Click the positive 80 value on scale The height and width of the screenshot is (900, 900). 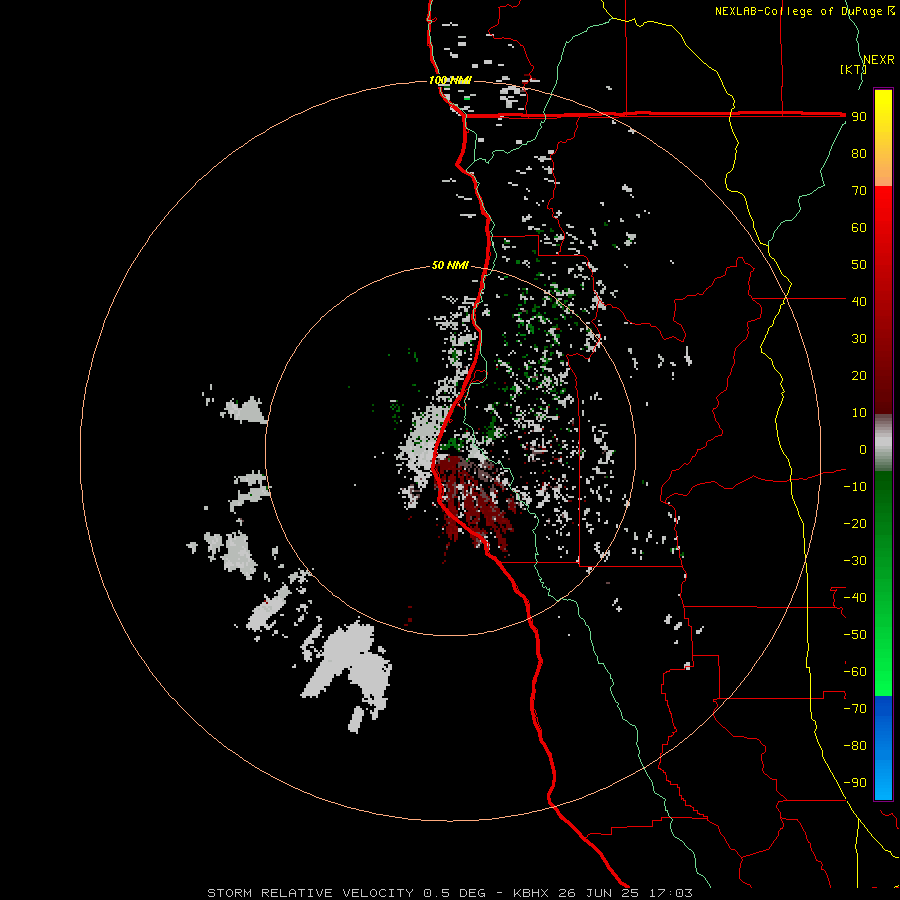859,153
